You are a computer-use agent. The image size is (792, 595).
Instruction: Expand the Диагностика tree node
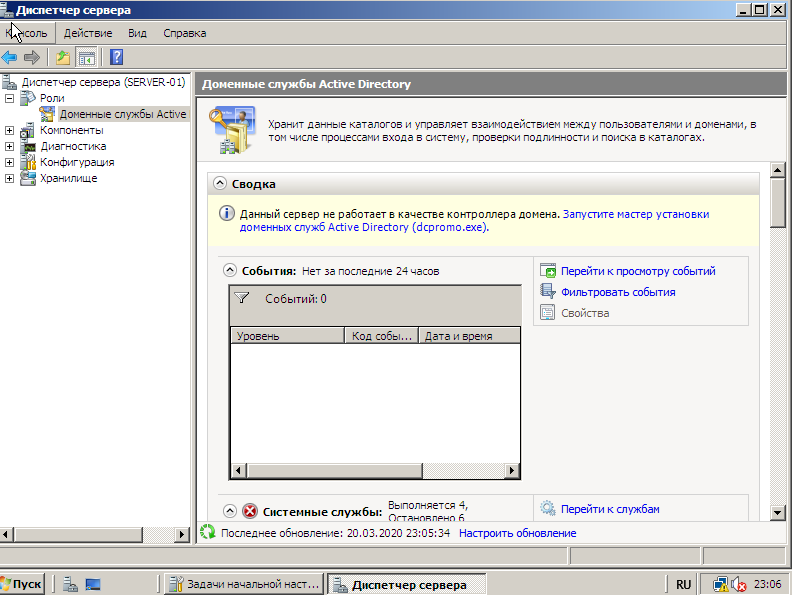[9, 146]
